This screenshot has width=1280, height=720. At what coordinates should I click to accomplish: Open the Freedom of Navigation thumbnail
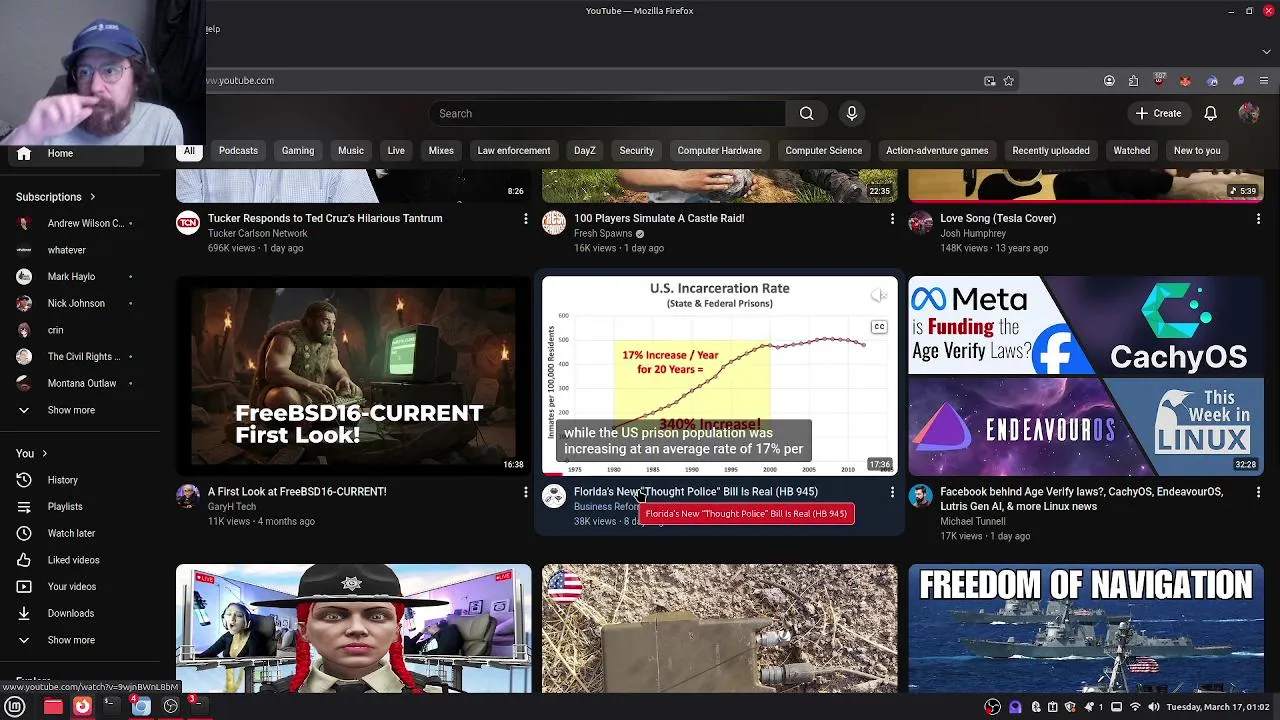[x=1086, y=628]
